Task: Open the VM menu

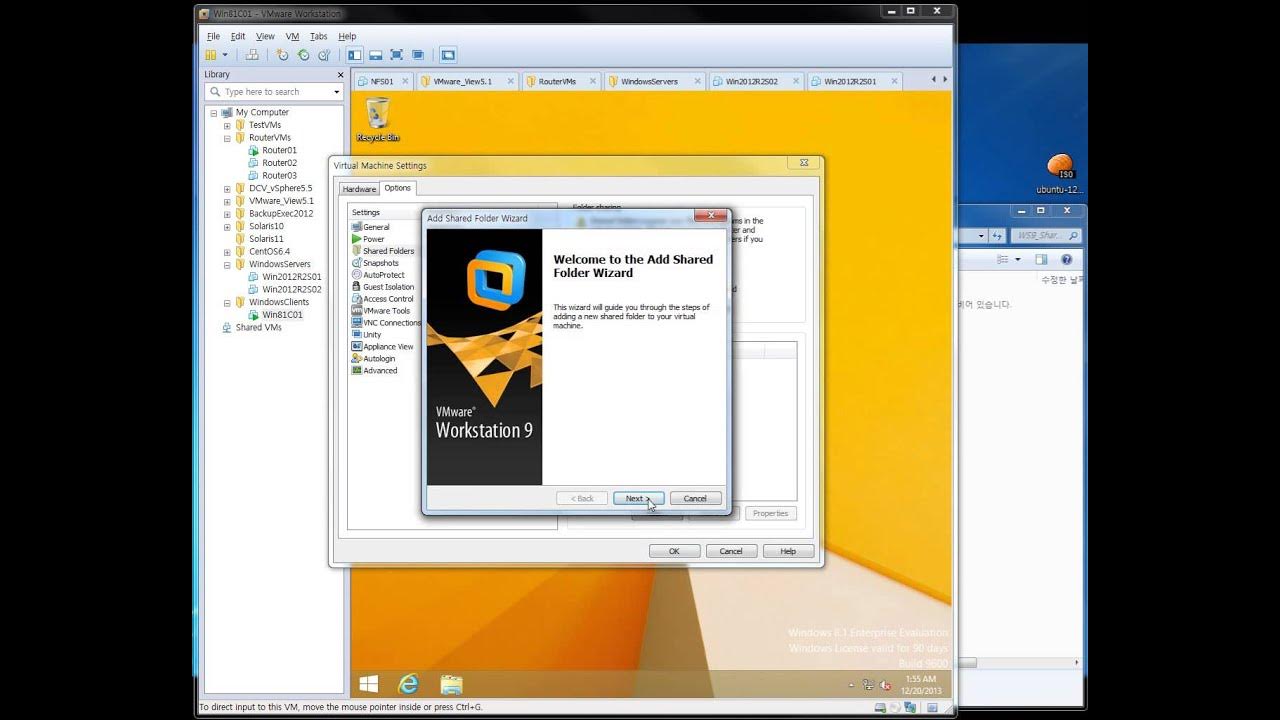Action: (x=292, y=36)
